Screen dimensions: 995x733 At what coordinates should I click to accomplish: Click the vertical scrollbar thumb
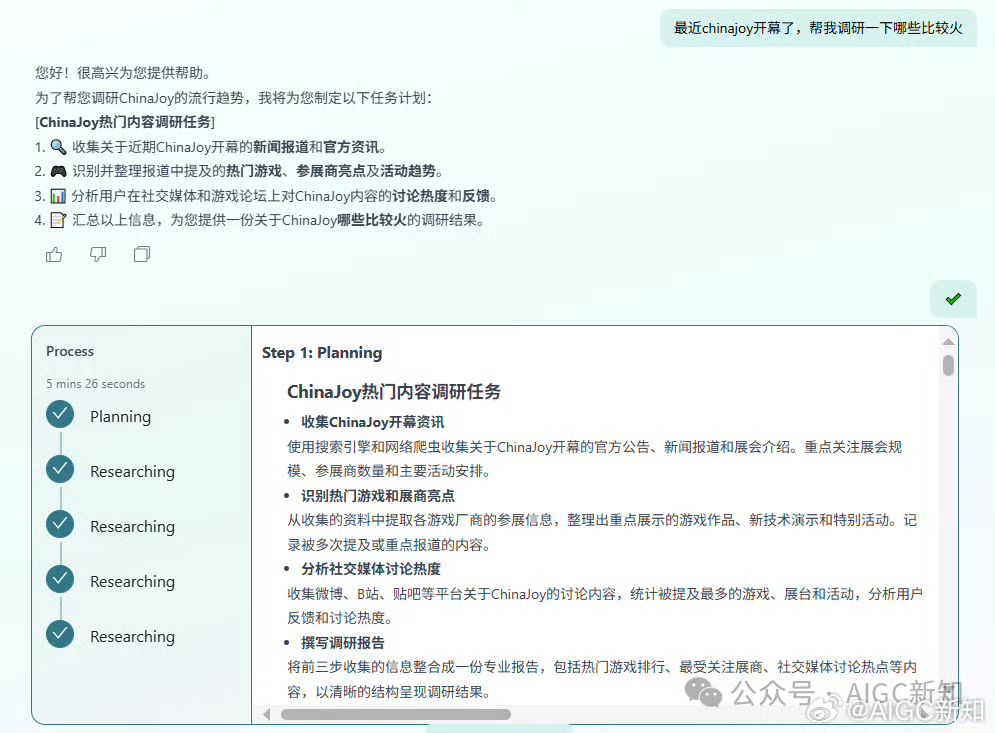pos(948,366)
